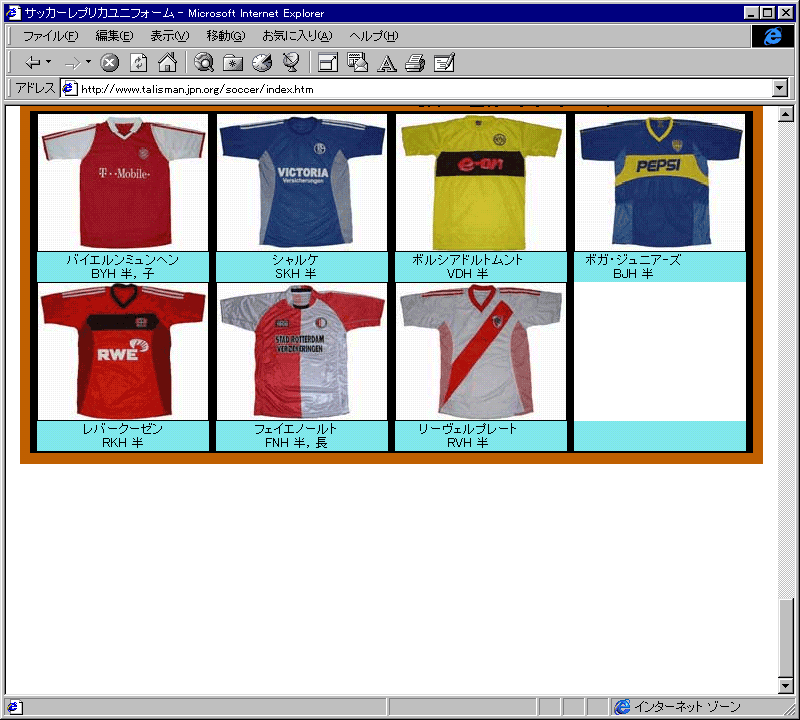The image size is (800, 720).
Task: Show History using the clock toolbar icon
Action: point(262,63)
